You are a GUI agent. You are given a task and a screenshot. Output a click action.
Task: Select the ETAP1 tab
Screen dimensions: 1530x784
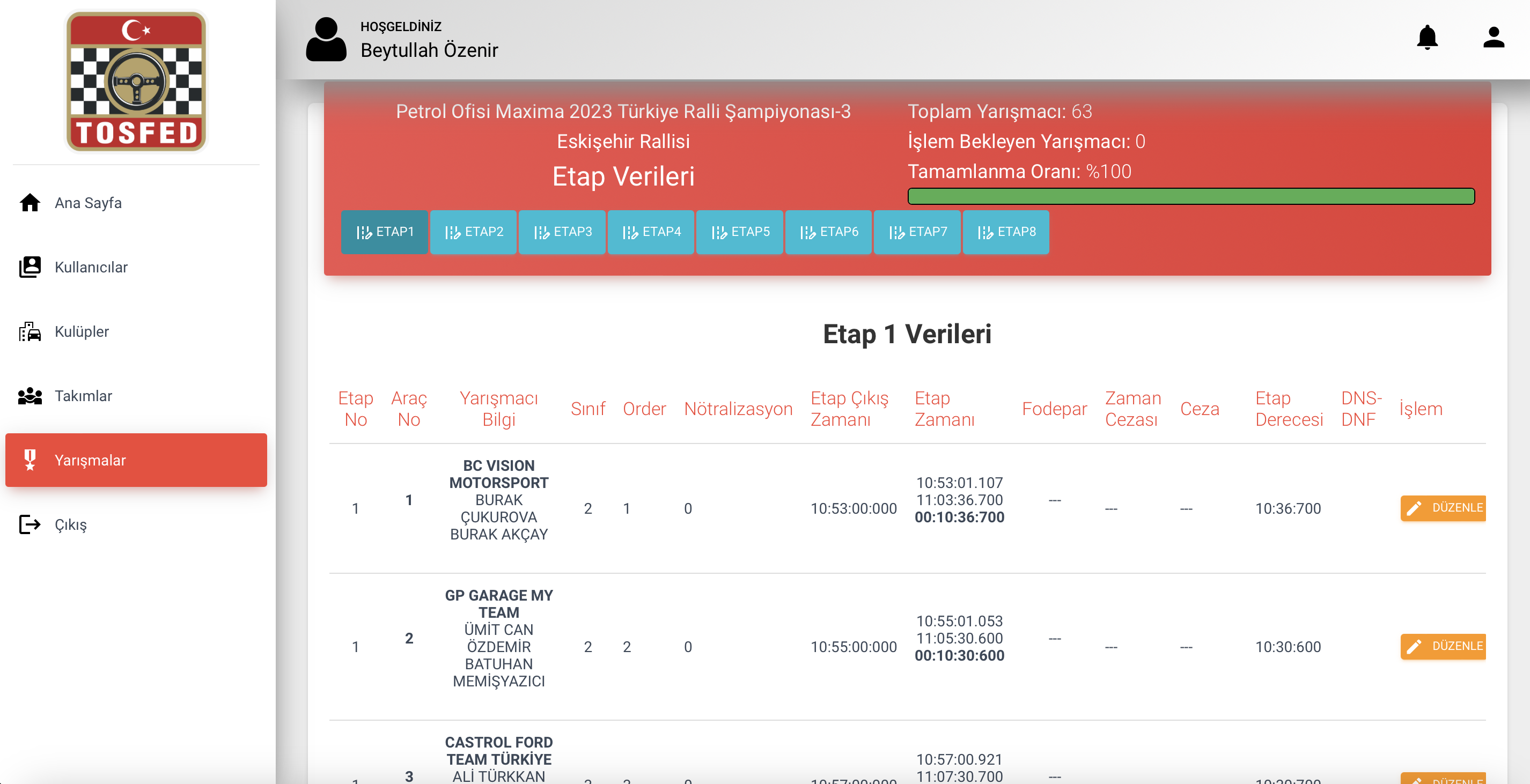tap(384, 232)
